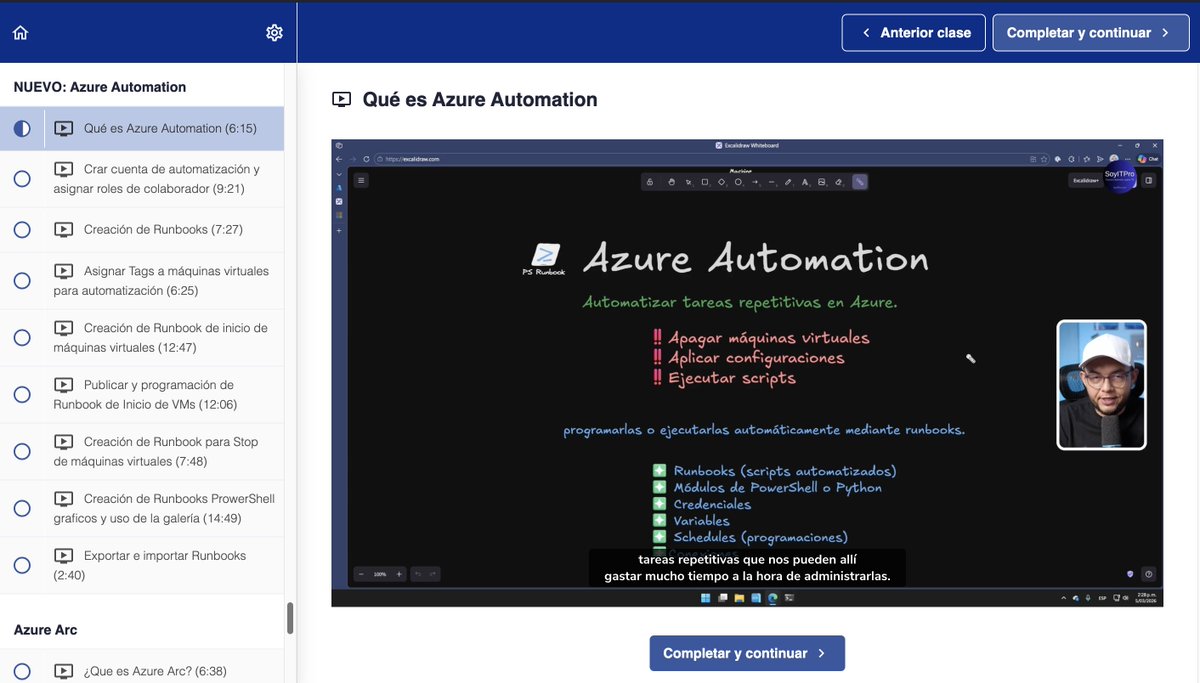Click the PS Runbook icon on the whiteboard
The height and width of the screenshot is (683, 1200).
point(545,260)
